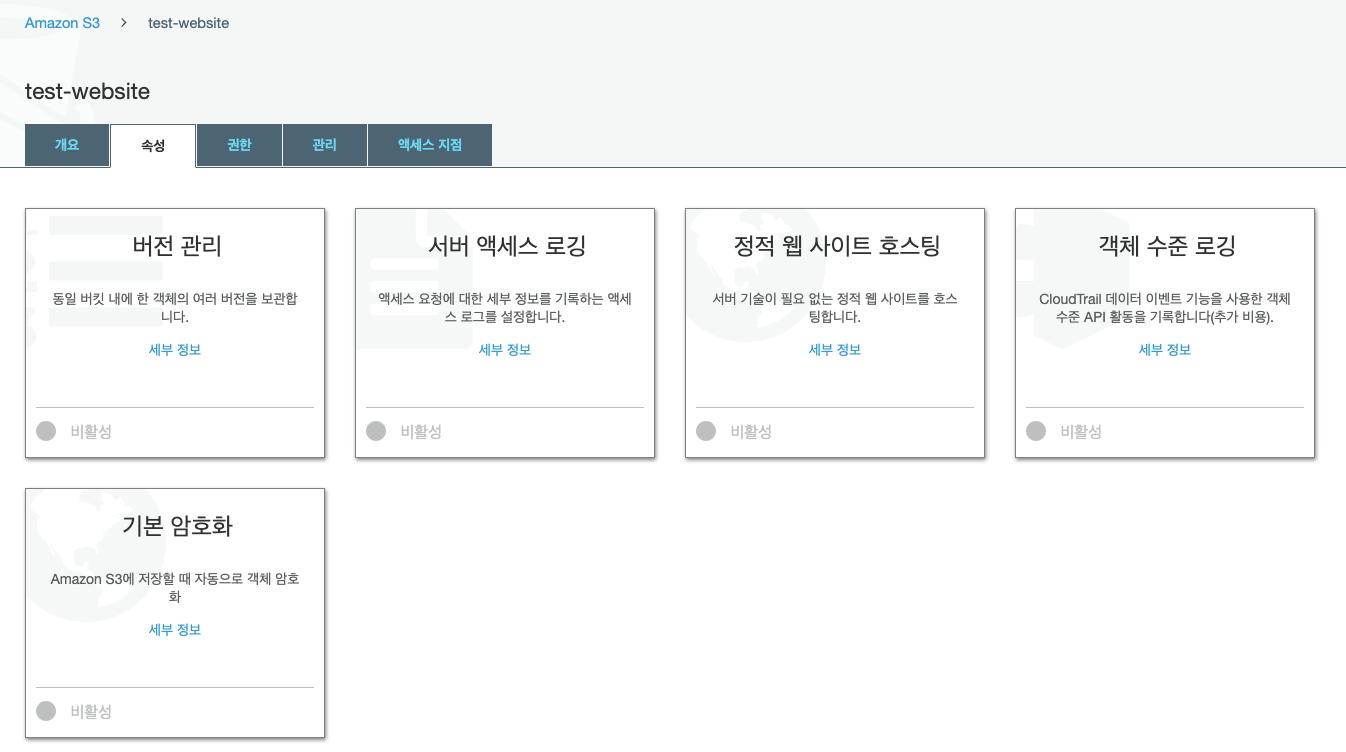Click the 버전 관리 card title
This screenshot has width=1346, height=752.
pyautogui.click(x=176, y=246)
